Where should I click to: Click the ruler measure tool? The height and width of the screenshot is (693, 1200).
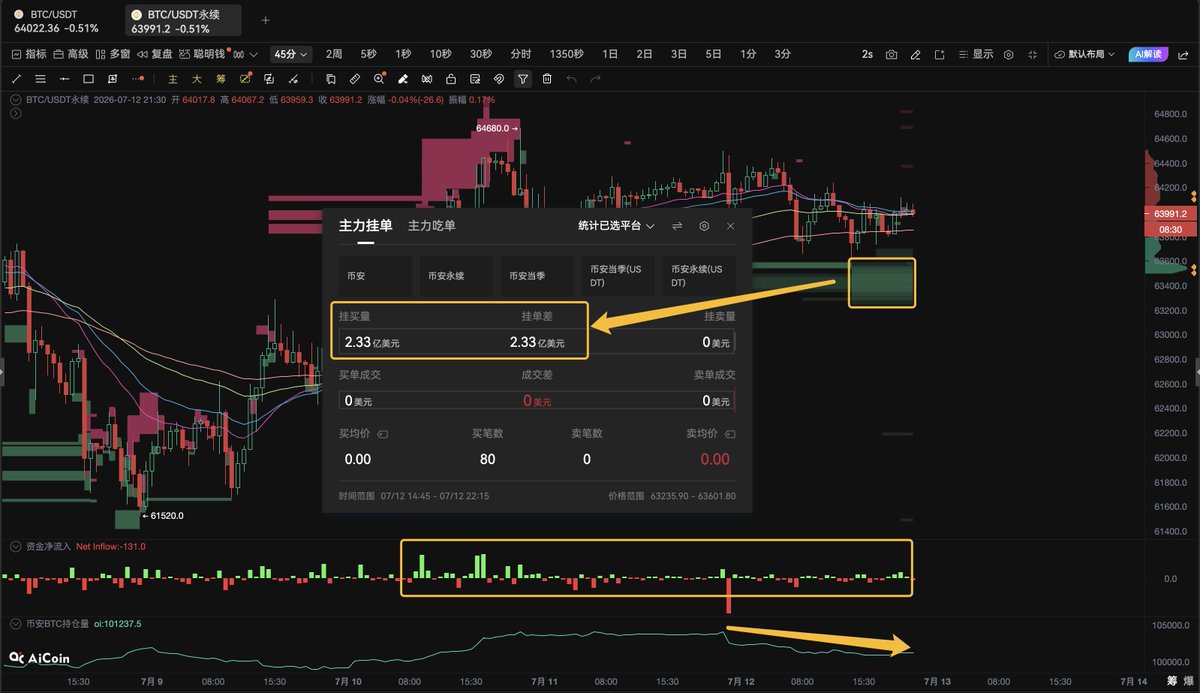[x=355, y=78]
